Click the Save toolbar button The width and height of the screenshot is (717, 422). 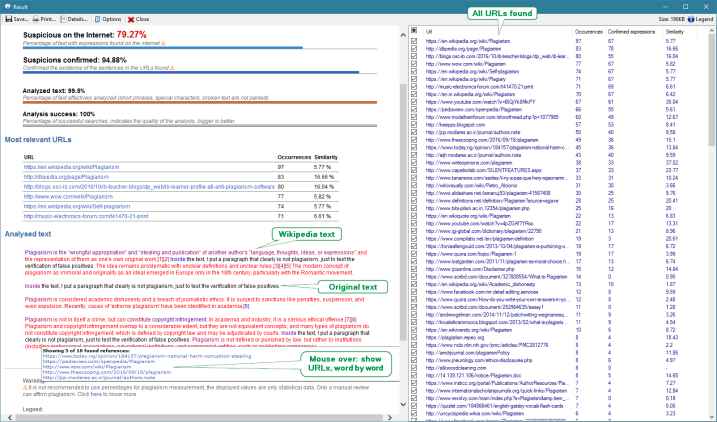(x=17, y=19)
